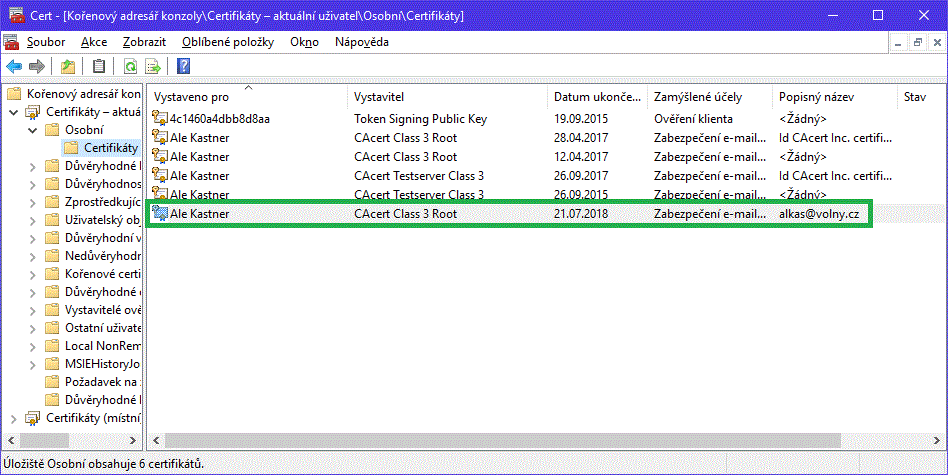
Task: Click the Export list toolbar icon
Action: click(x=154, y=67)
